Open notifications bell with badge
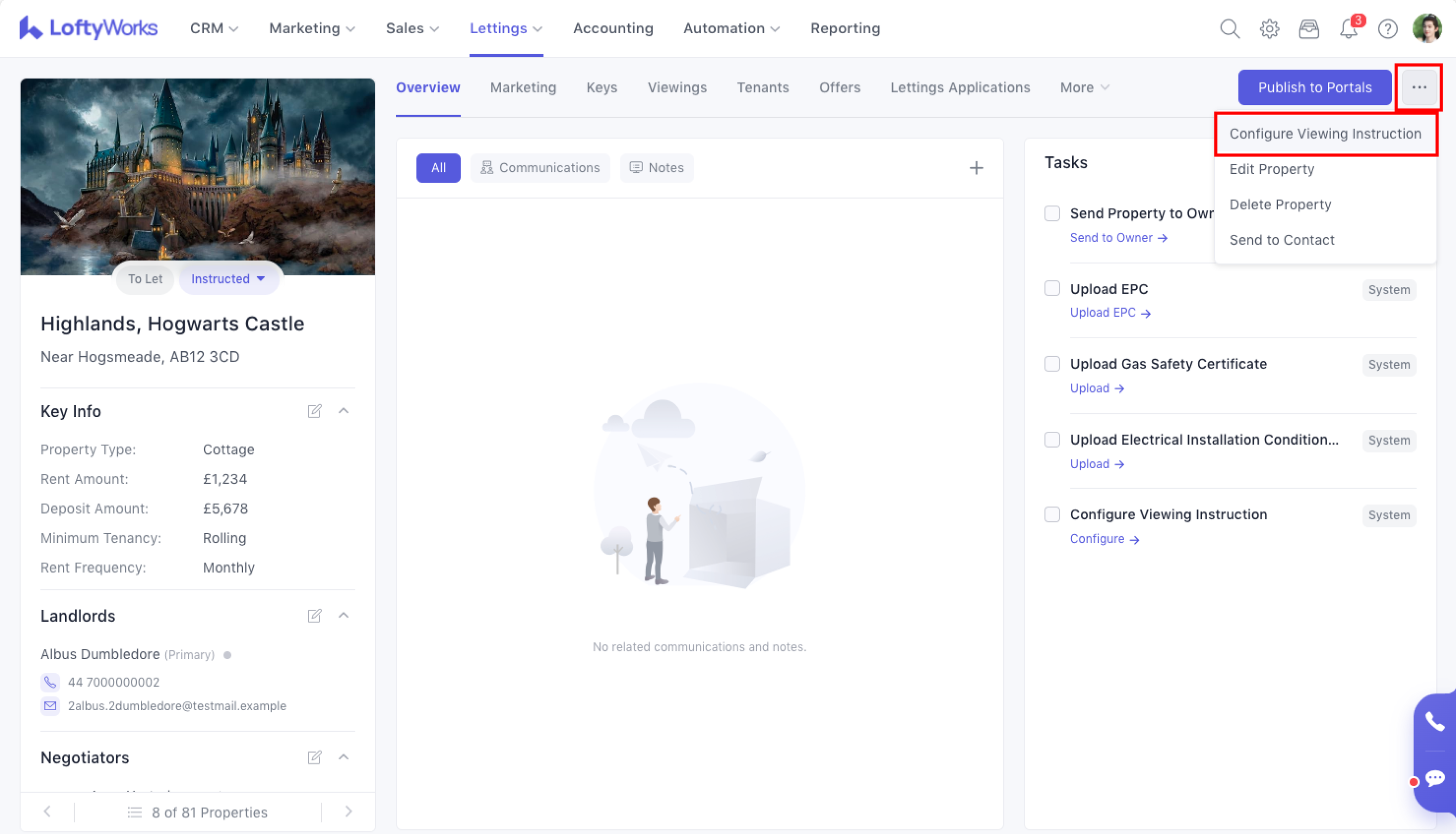This screenshot has height=834, width=1456. coord(1348,29)
